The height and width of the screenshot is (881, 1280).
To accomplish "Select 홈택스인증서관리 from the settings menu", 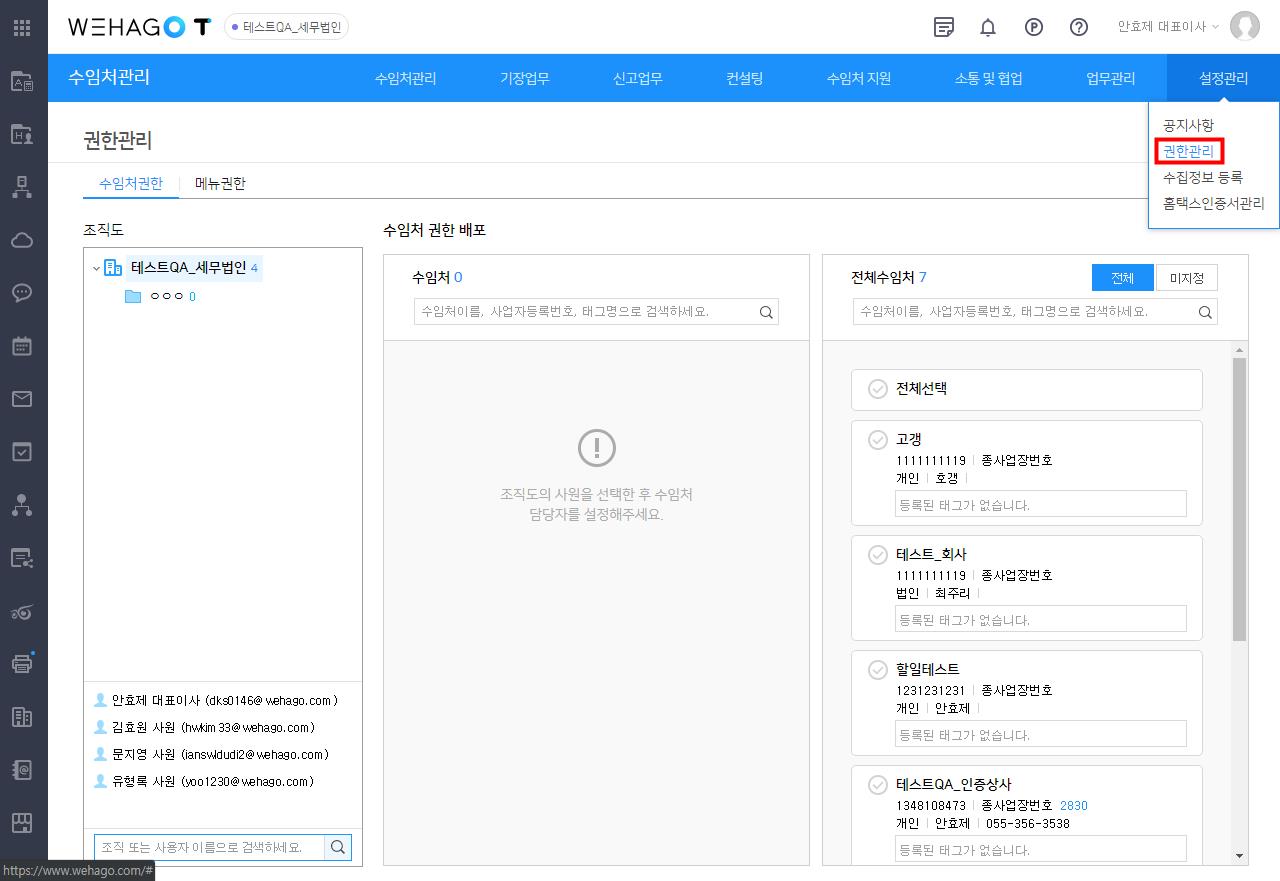I will 1213,203.
